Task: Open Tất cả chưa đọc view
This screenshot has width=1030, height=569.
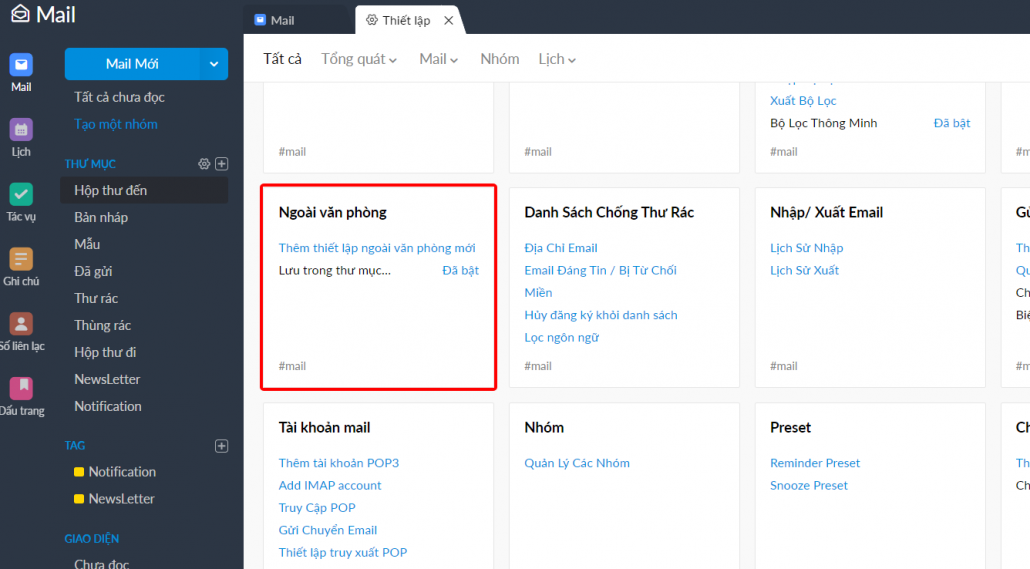Action: (x=120, y=97)
